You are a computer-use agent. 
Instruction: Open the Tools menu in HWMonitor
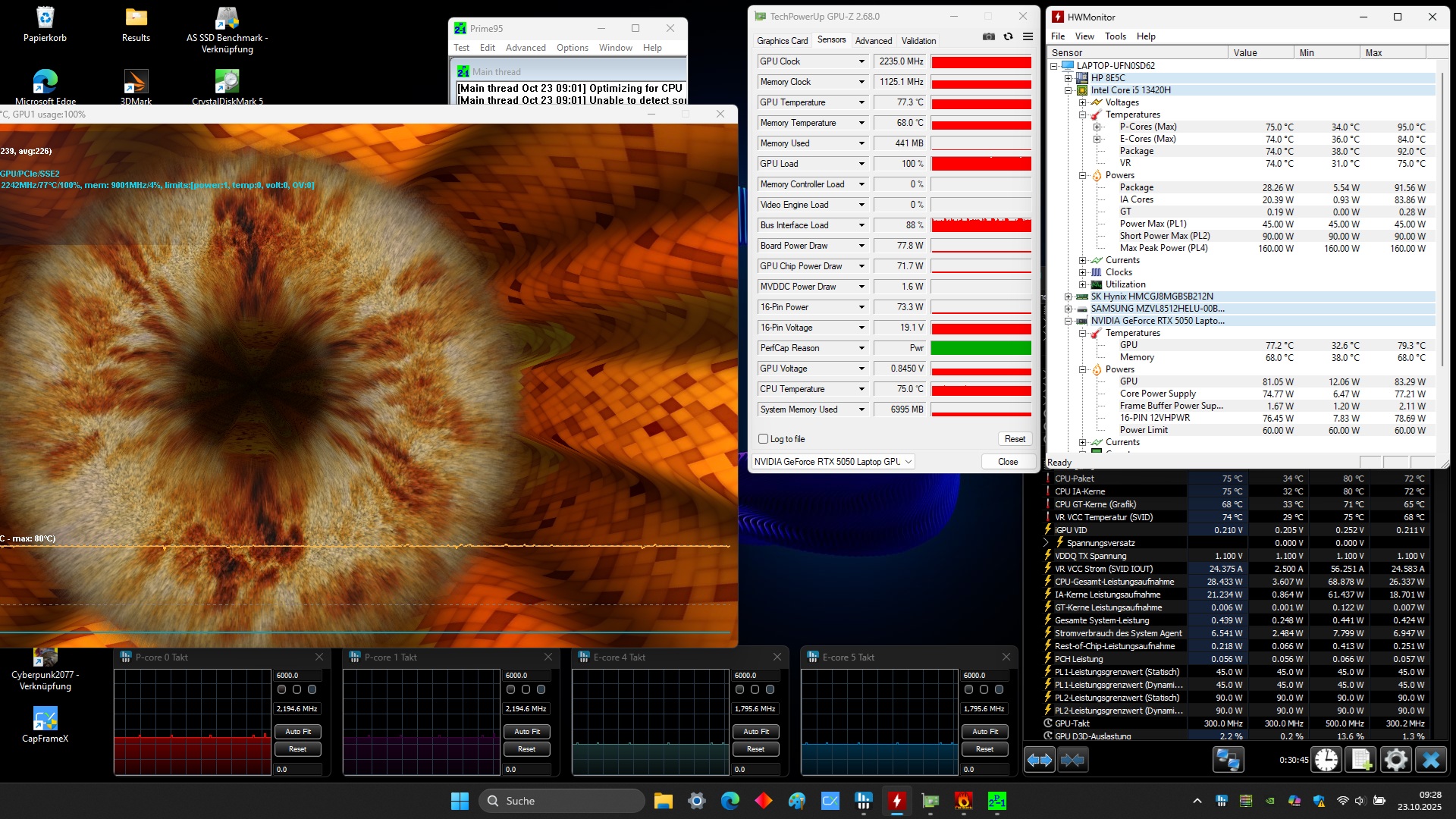click(1115, 36)
